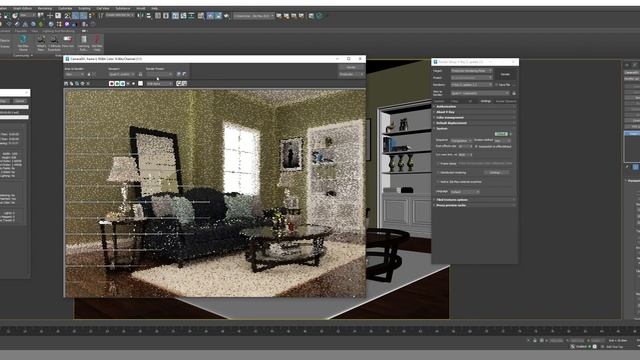Open Production render mode dropdown in frame window
The height and width of the screenshot is (360, 640).
click(351, 74)
